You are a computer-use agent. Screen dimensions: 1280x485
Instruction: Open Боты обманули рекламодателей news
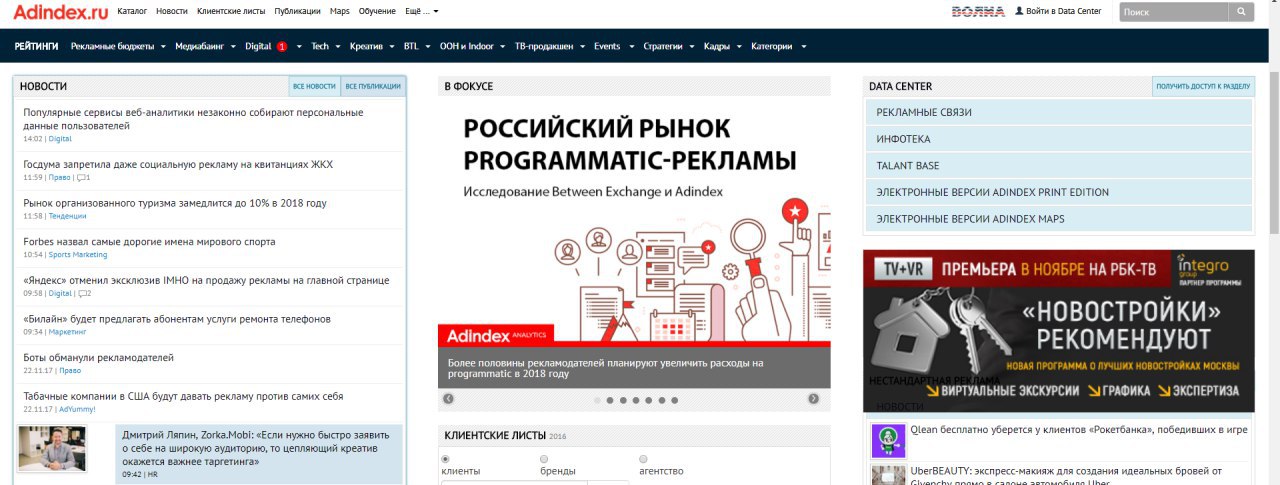[98, 357]
